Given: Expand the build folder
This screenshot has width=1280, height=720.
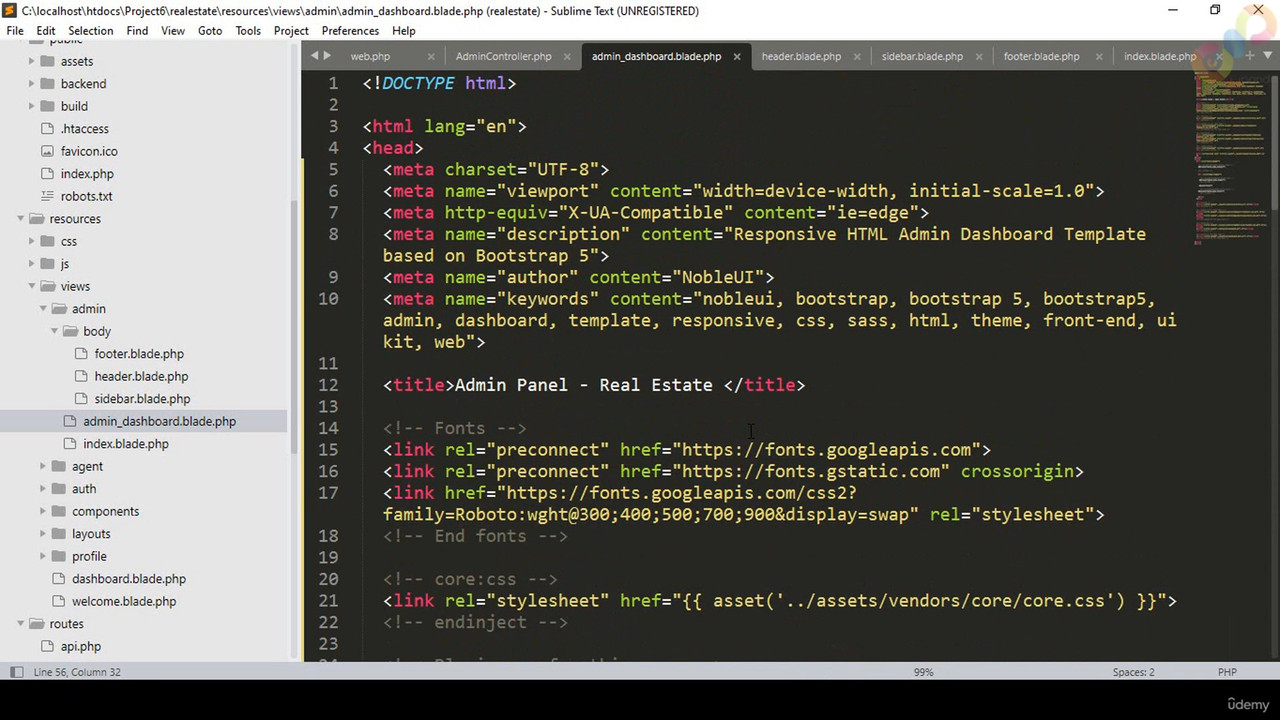Looking at the screenshot, I should [32, 106].
